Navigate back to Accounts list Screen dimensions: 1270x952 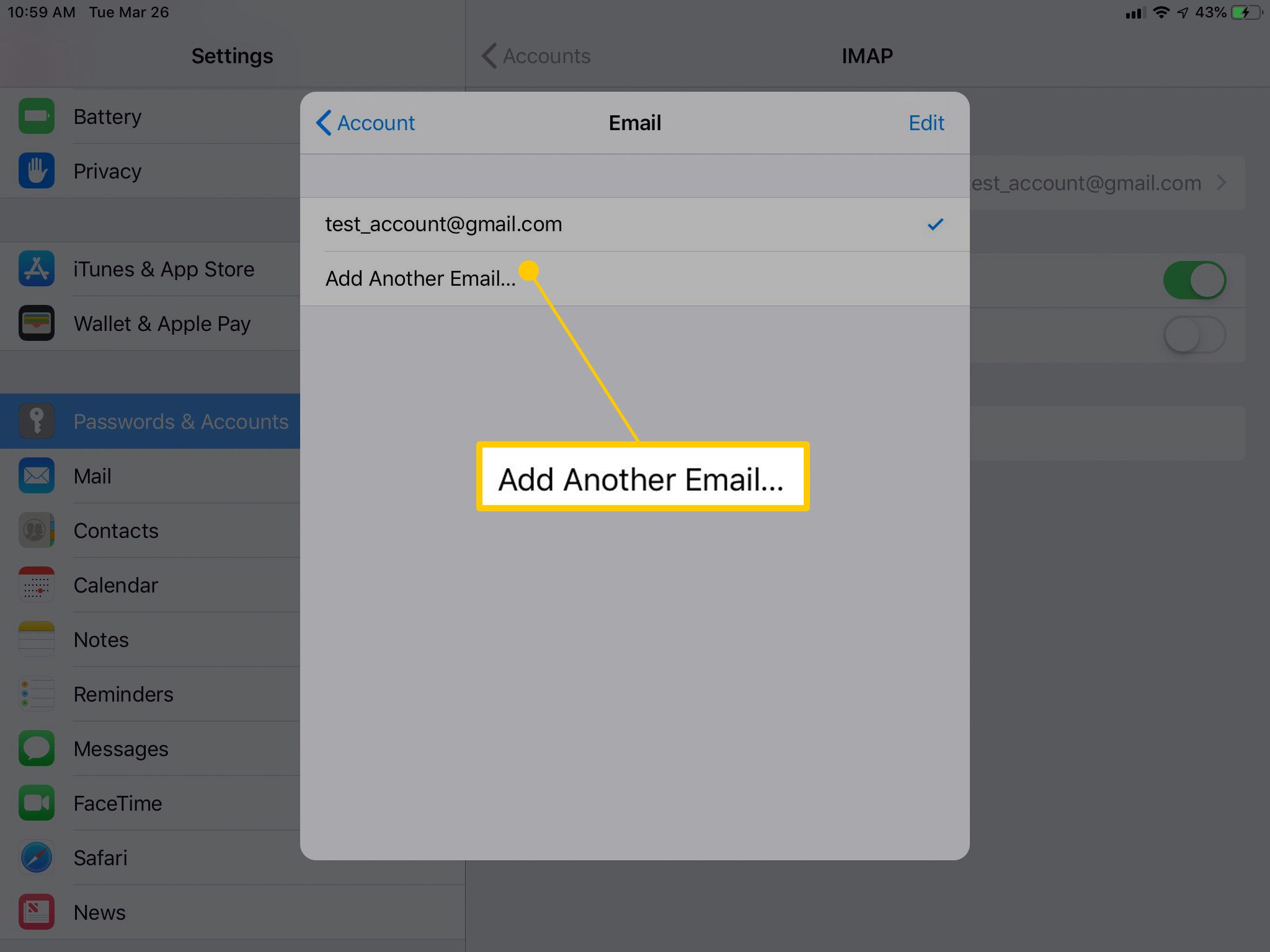click(x=536, y=56)
